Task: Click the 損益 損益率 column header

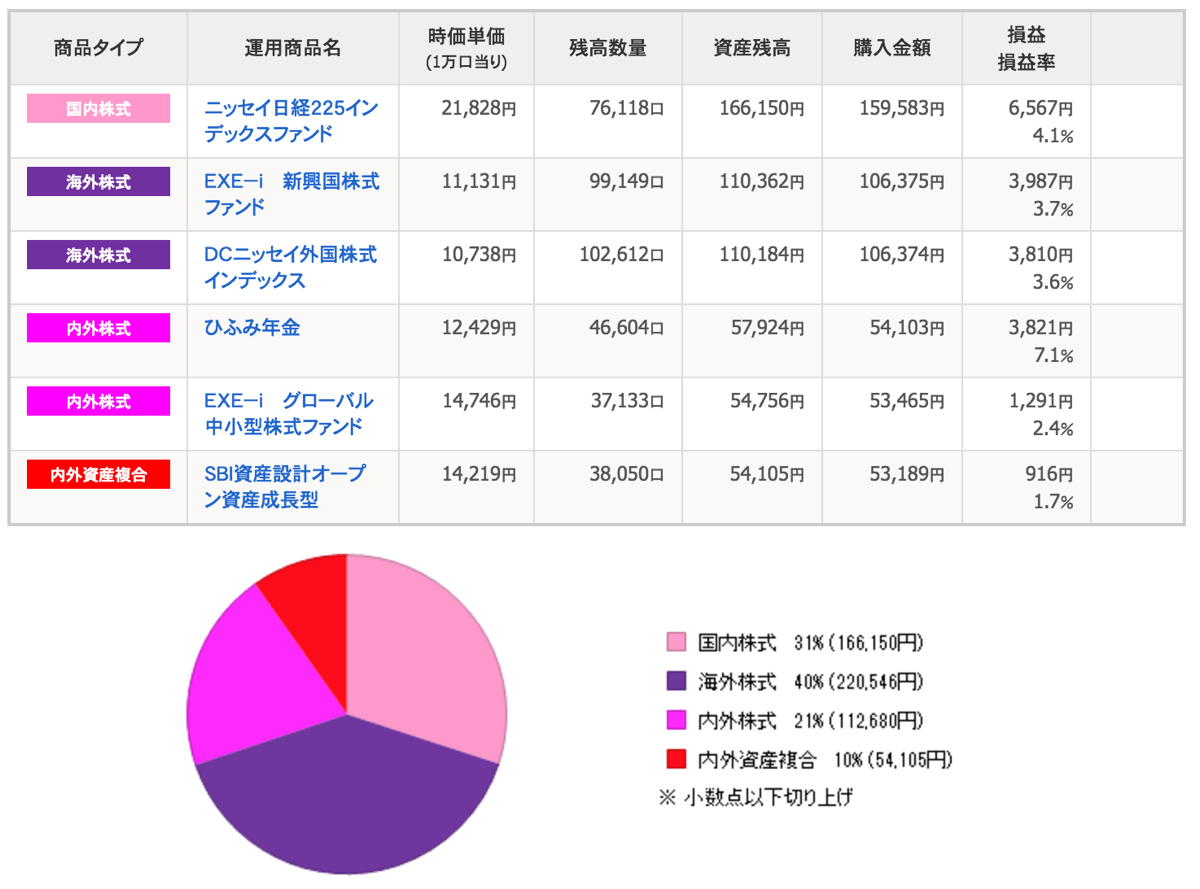Action: tap(1027, 49)
